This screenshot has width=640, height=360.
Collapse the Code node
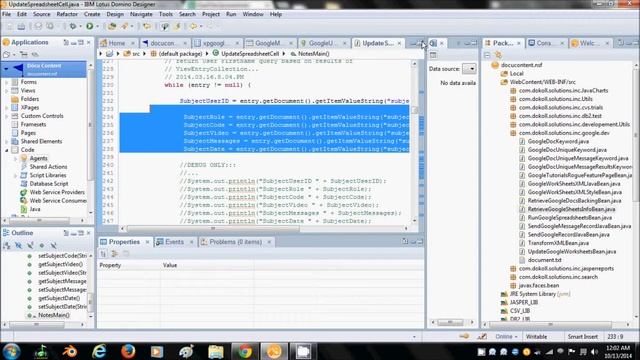pos(7,150)
